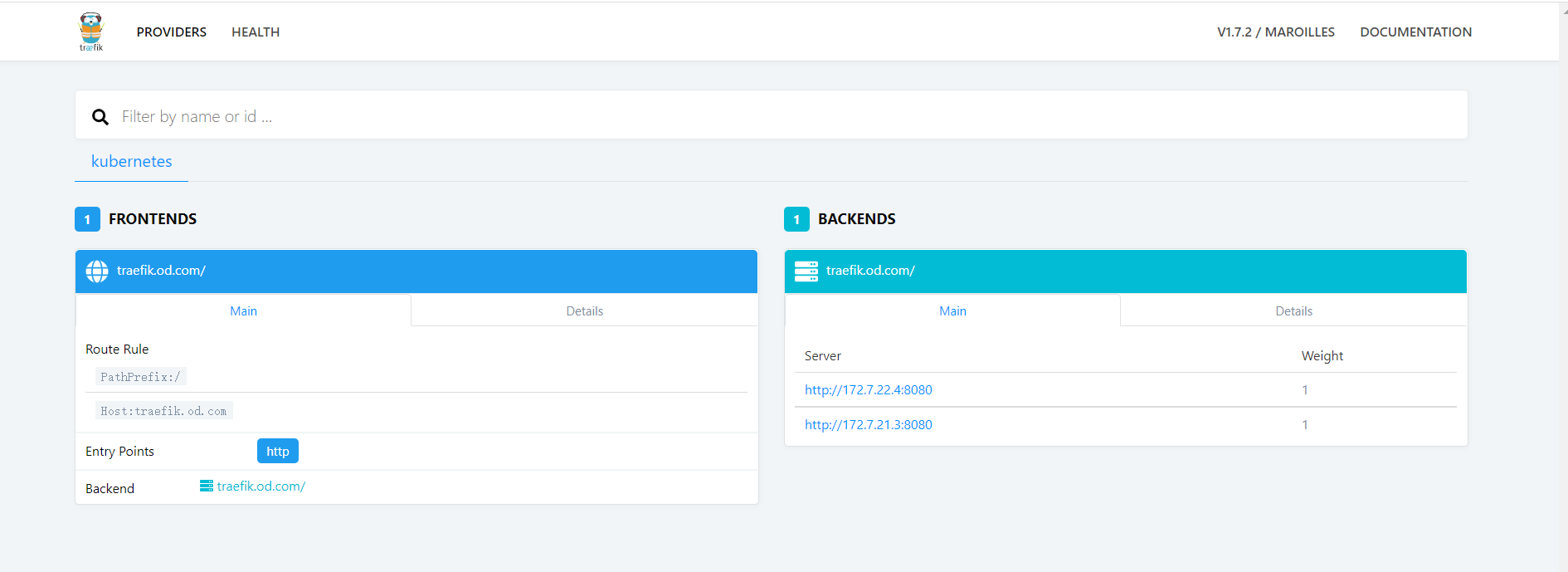Click the globe icon in frontend header
Image resolution: width=1568 pixels, height=572 pixels.
coord(97,271)
